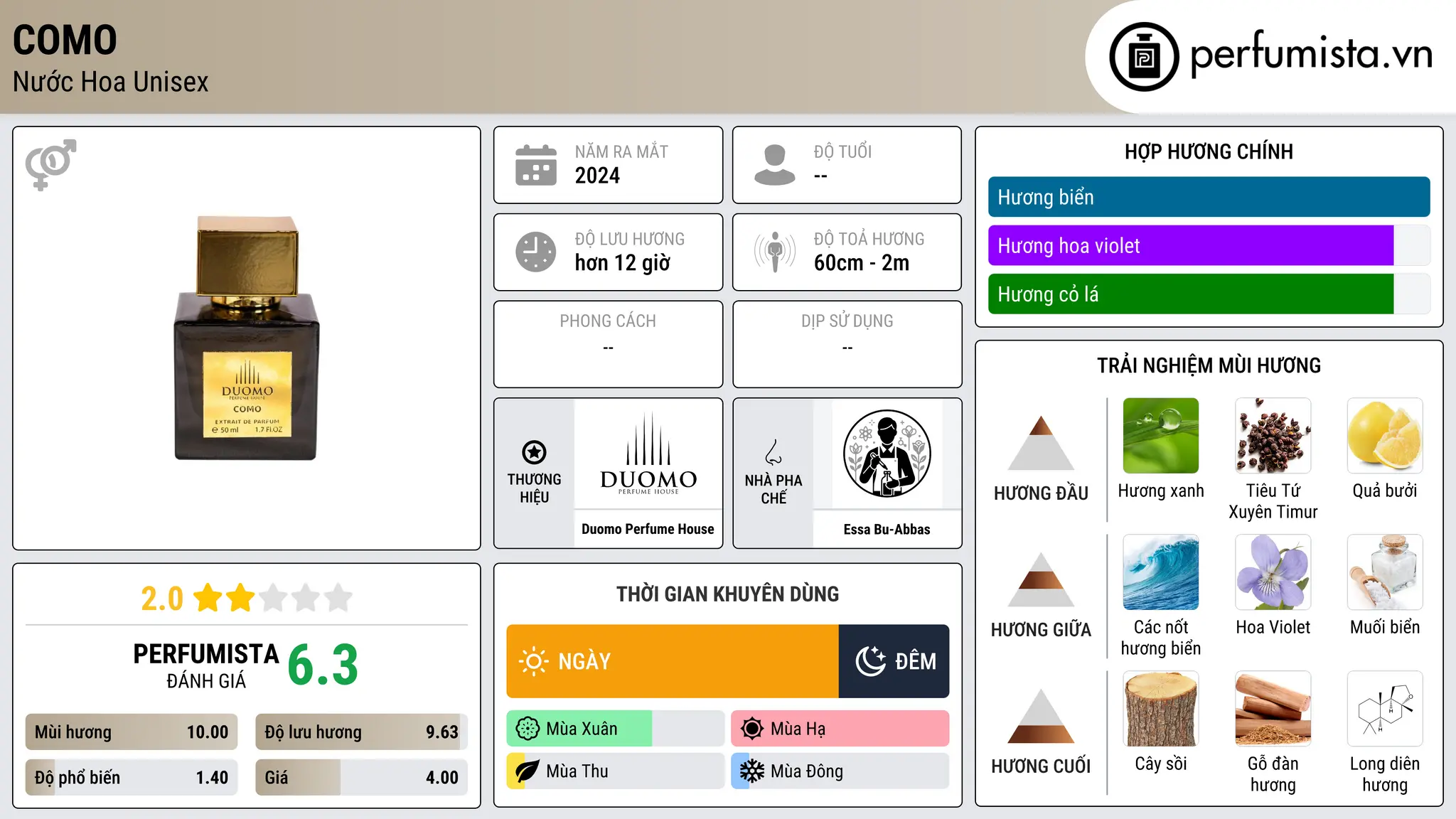Click the Độ lưu hương 9.63 score bar
The width and height of the screenshot is (1456, 819).
[362, 732]
